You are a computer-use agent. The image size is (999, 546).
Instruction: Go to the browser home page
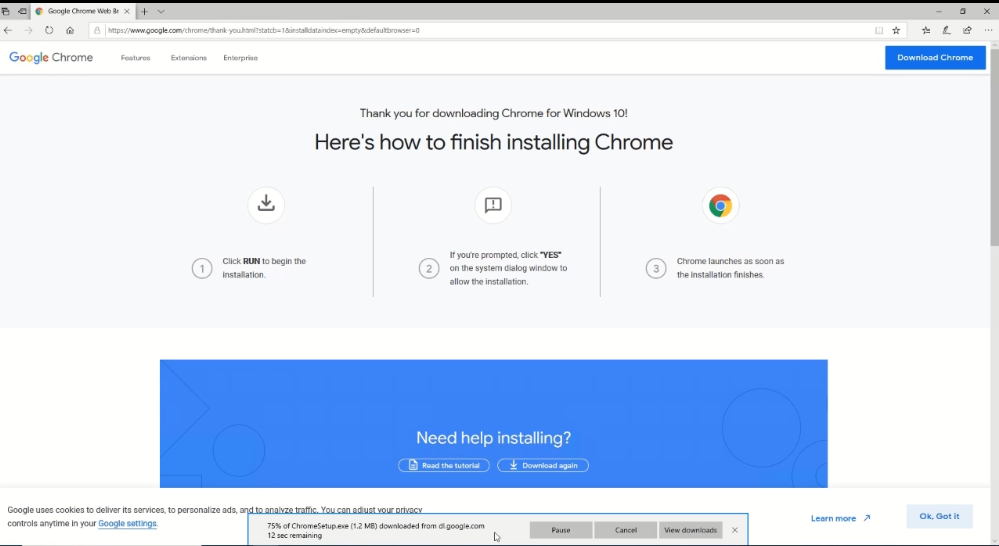tap(70, 30)
